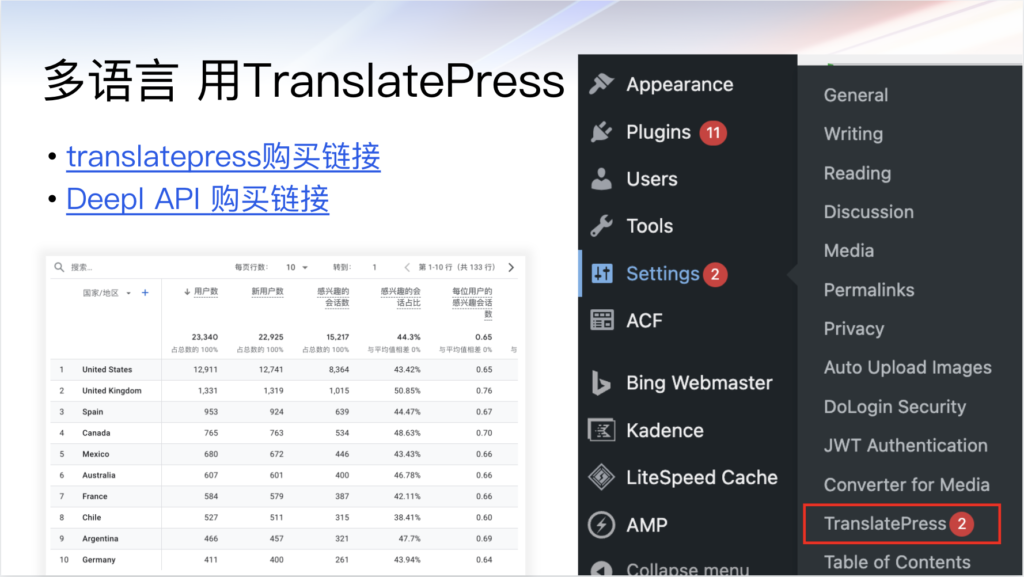This screenshot has height=577, width=1024.
Task: Click the Tools wrench icon
Action: pos(601,226)
